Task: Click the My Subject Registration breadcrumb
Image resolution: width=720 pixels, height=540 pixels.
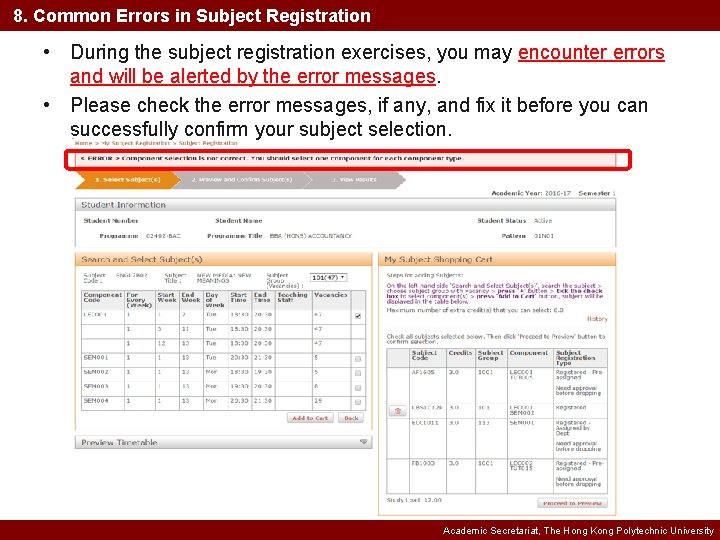Action: 135,143
